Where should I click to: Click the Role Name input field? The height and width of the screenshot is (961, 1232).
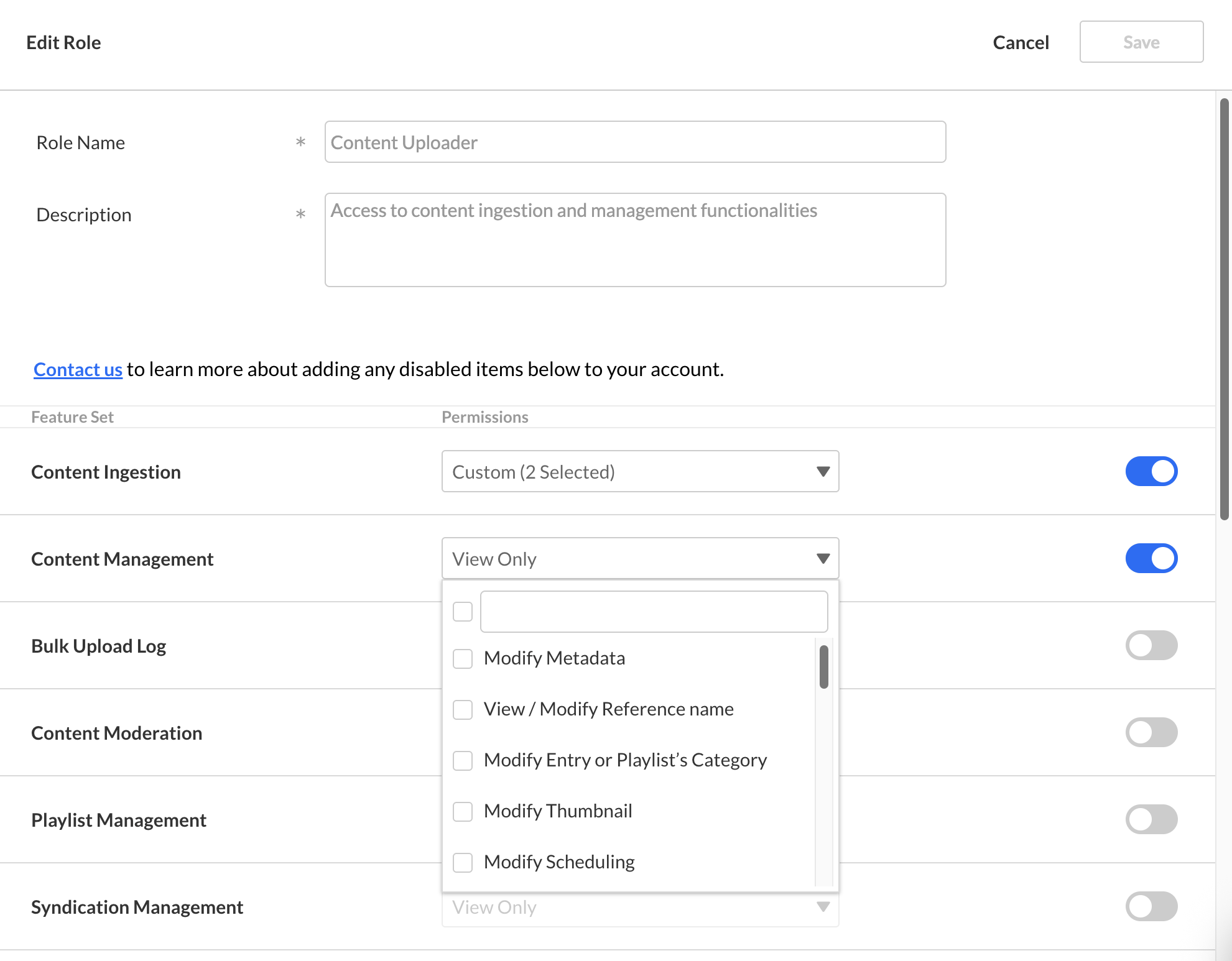[x=635, y=142]
